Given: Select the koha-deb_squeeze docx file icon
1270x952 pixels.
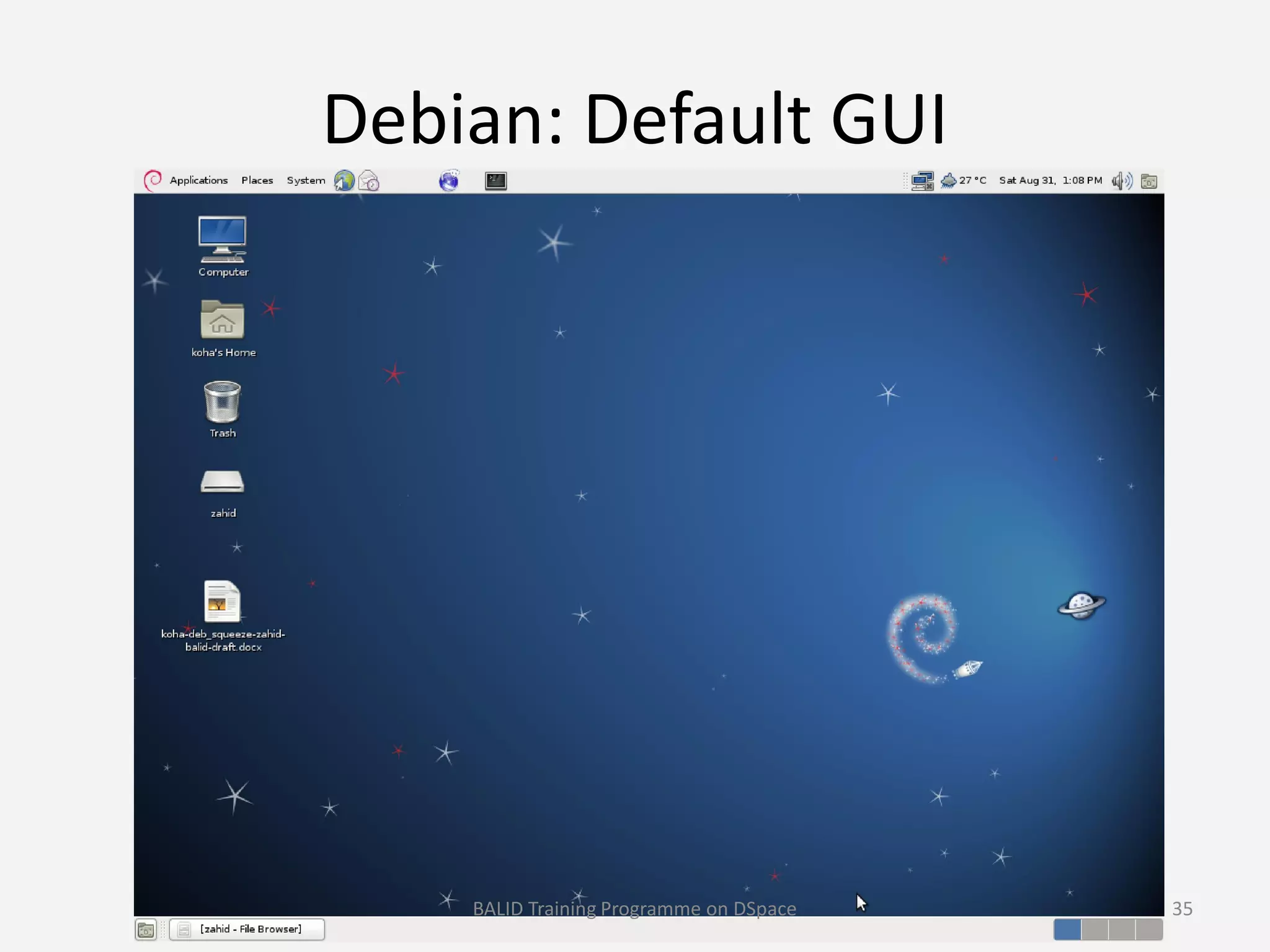Looking at the screenshot, I should [222, 601].
